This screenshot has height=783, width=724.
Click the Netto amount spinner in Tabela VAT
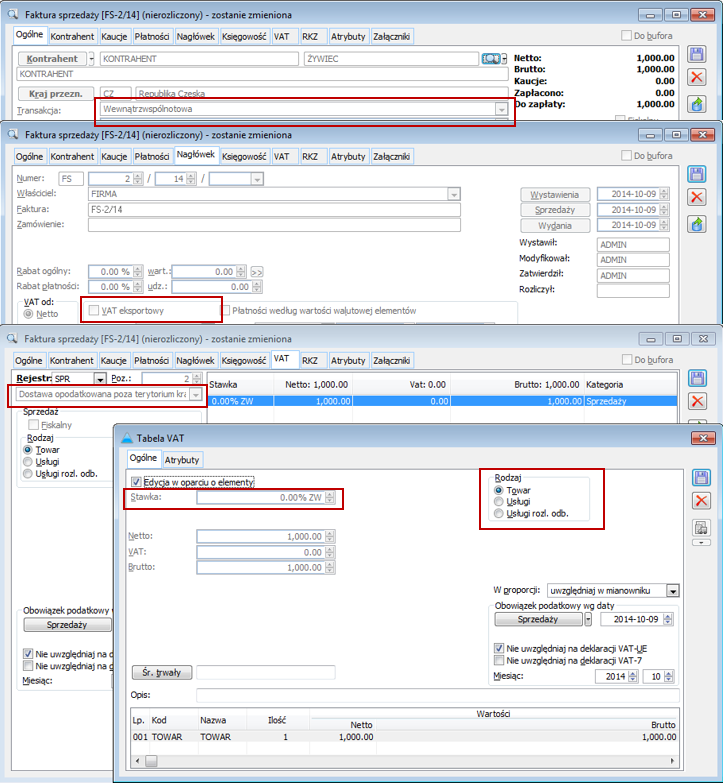pyautogui.click(x=330, y=536)
